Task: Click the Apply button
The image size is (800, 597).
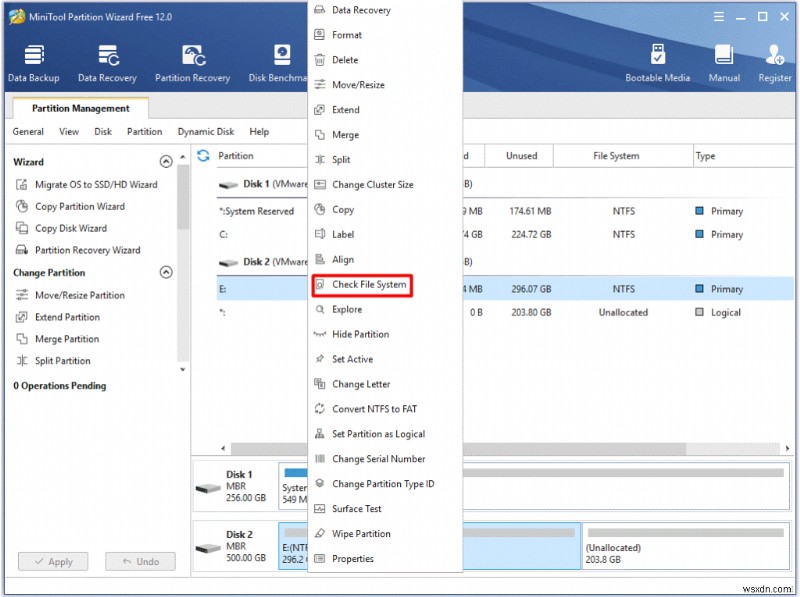Action: [x=52, y=561]
